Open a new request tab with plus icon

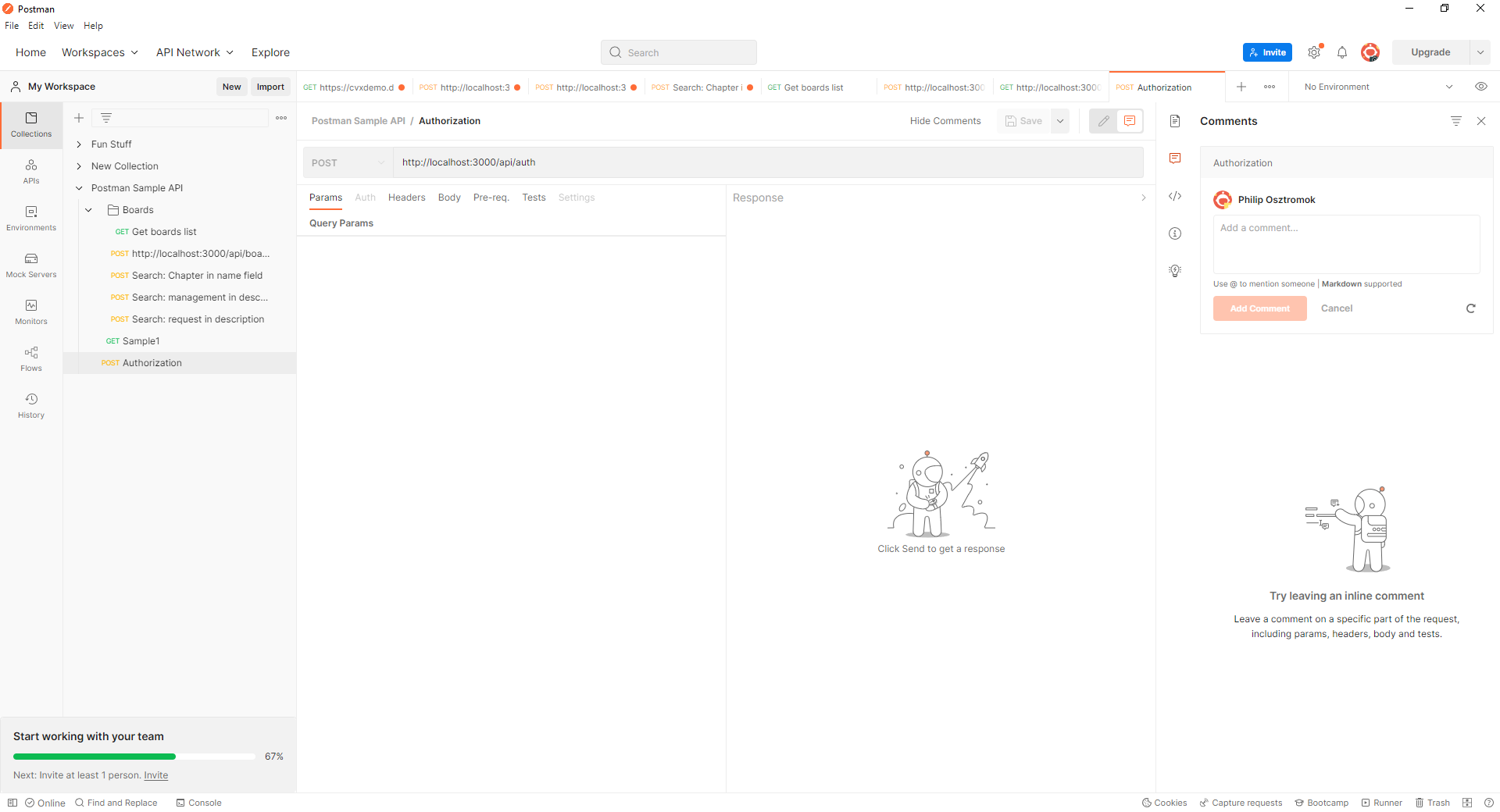[1241, 87]
